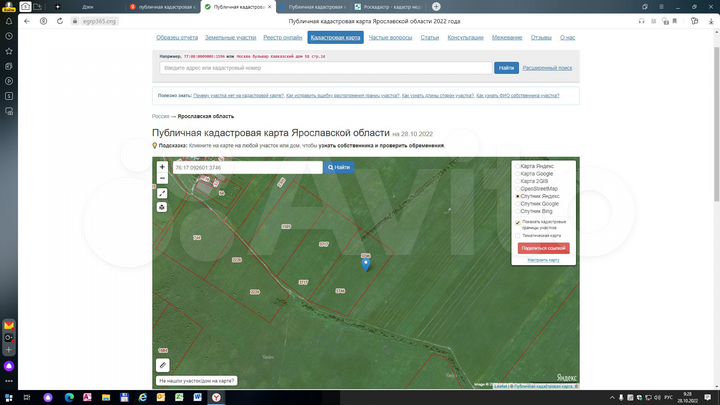Select Спутник Bing layer
This screenshot has width=720, height=405.
[536, 211]
